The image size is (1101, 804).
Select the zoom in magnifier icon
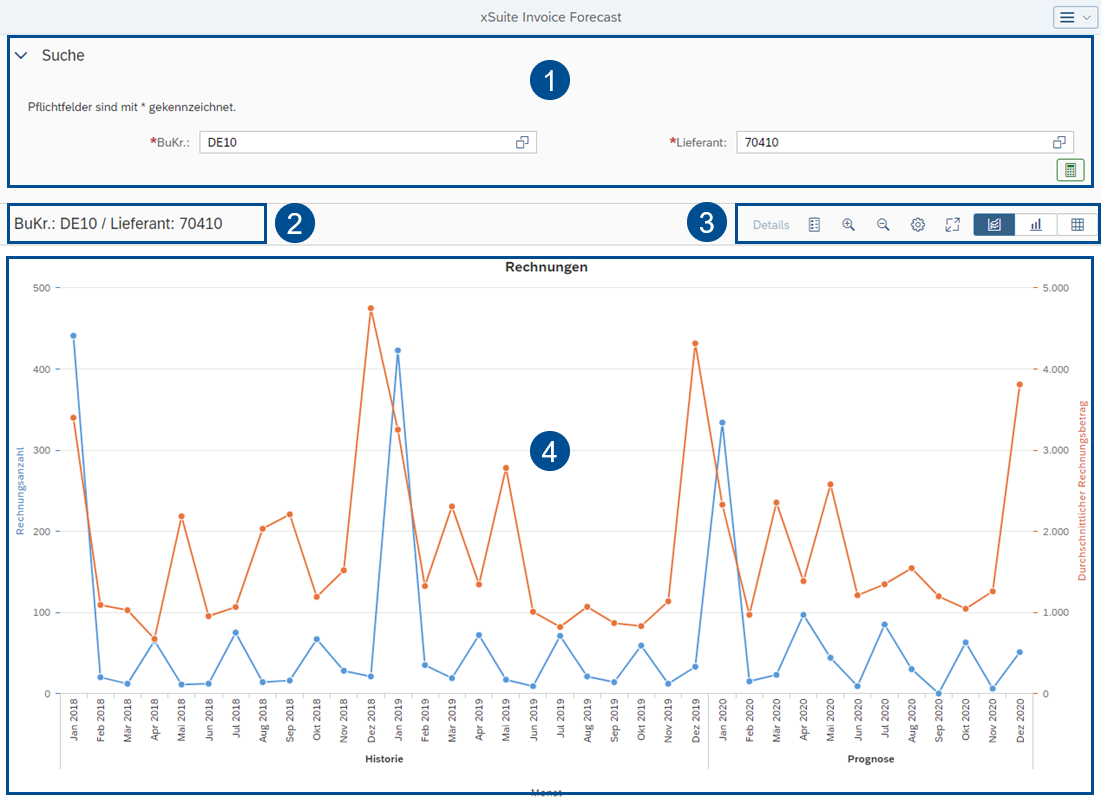pos(848,224)
